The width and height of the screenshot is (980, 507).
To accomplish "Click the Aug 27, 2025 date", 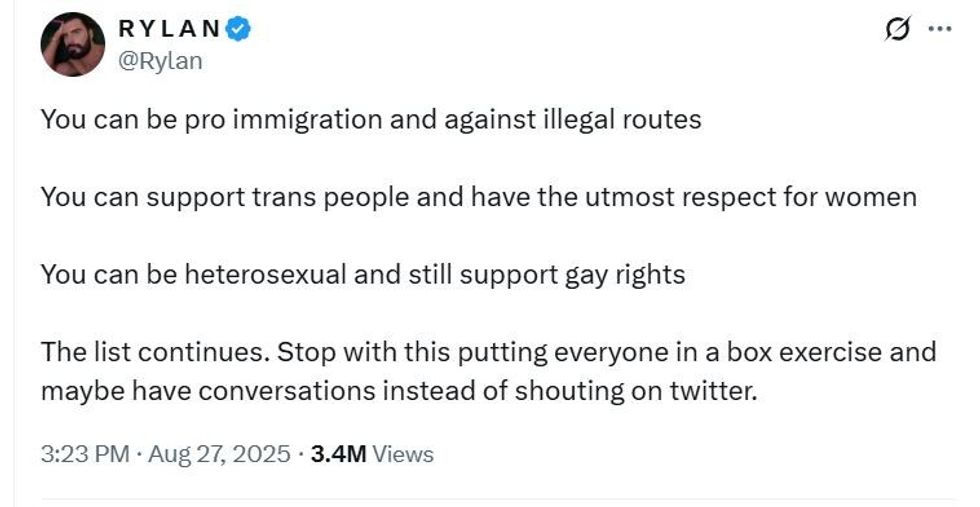I will tap(219, 454).
